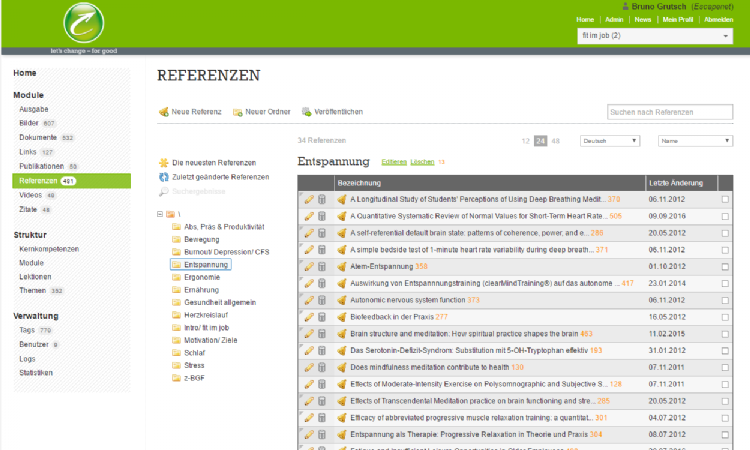Tick the checkbox for Atem-Entspannung row
This screenshot has width=750, height=450.
[x=725, y=267]
